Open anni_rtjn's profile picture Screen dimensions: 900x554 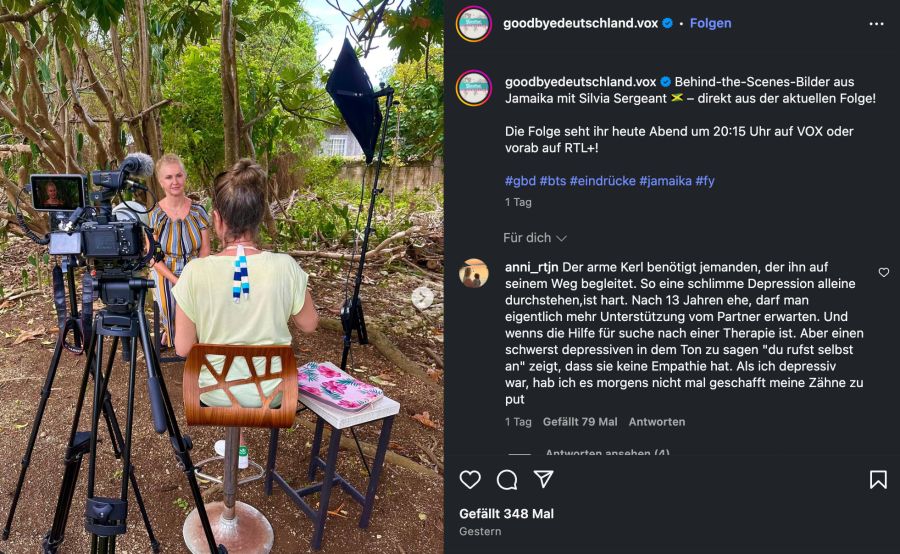tap(473, 273)
